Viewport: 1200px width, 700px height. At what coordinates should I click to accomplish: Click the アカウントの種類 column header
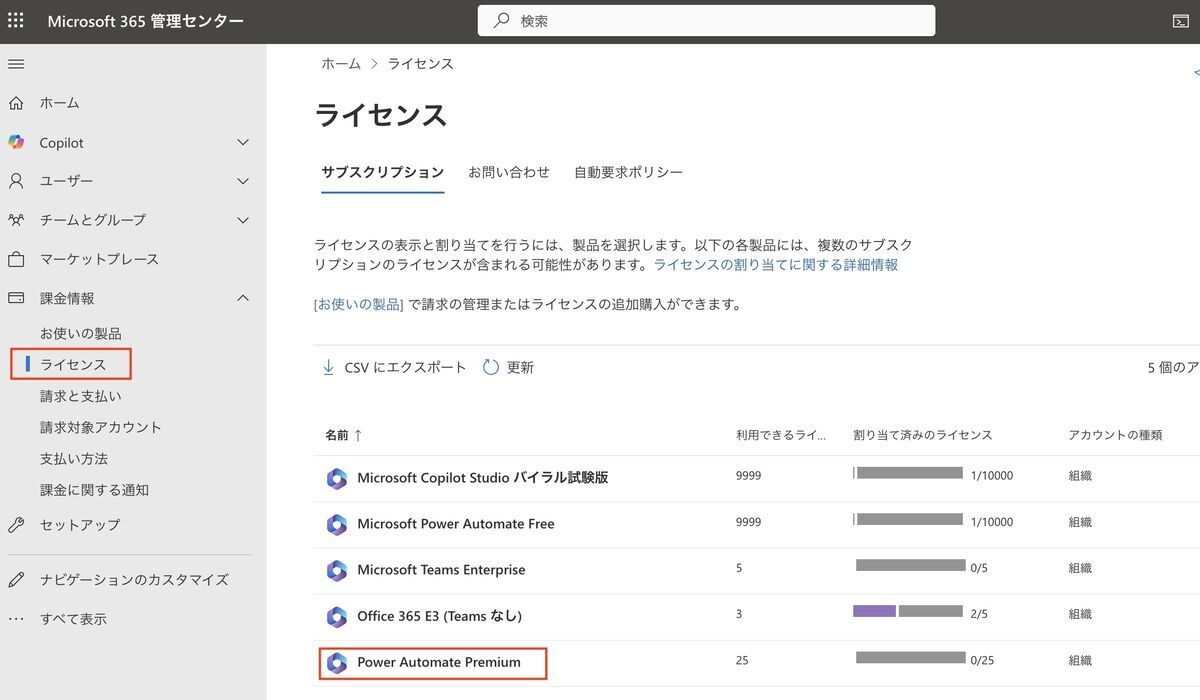point(1115,435)
